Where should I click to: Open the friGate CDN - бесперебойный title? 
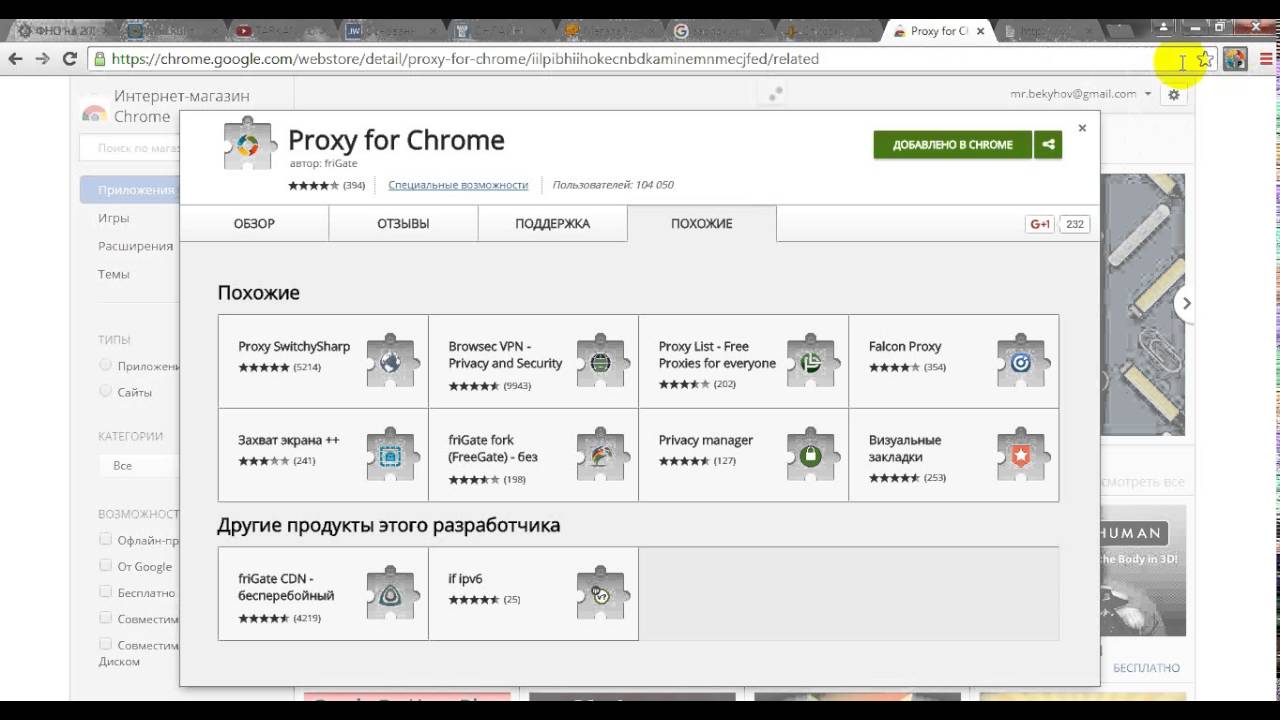(x=286, y=587)
